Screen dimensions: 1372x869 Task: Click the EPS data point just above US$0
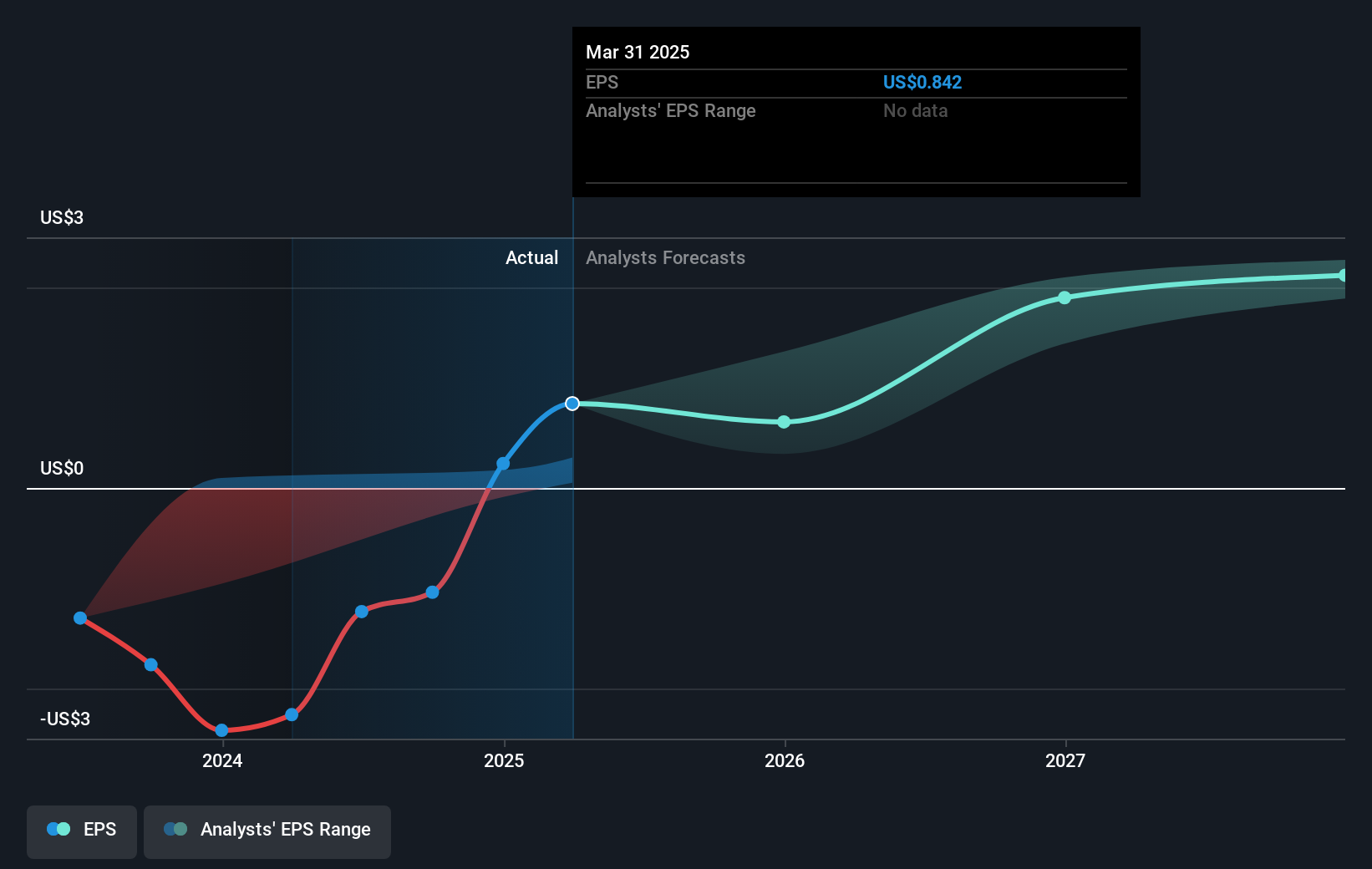click(503, 463)
